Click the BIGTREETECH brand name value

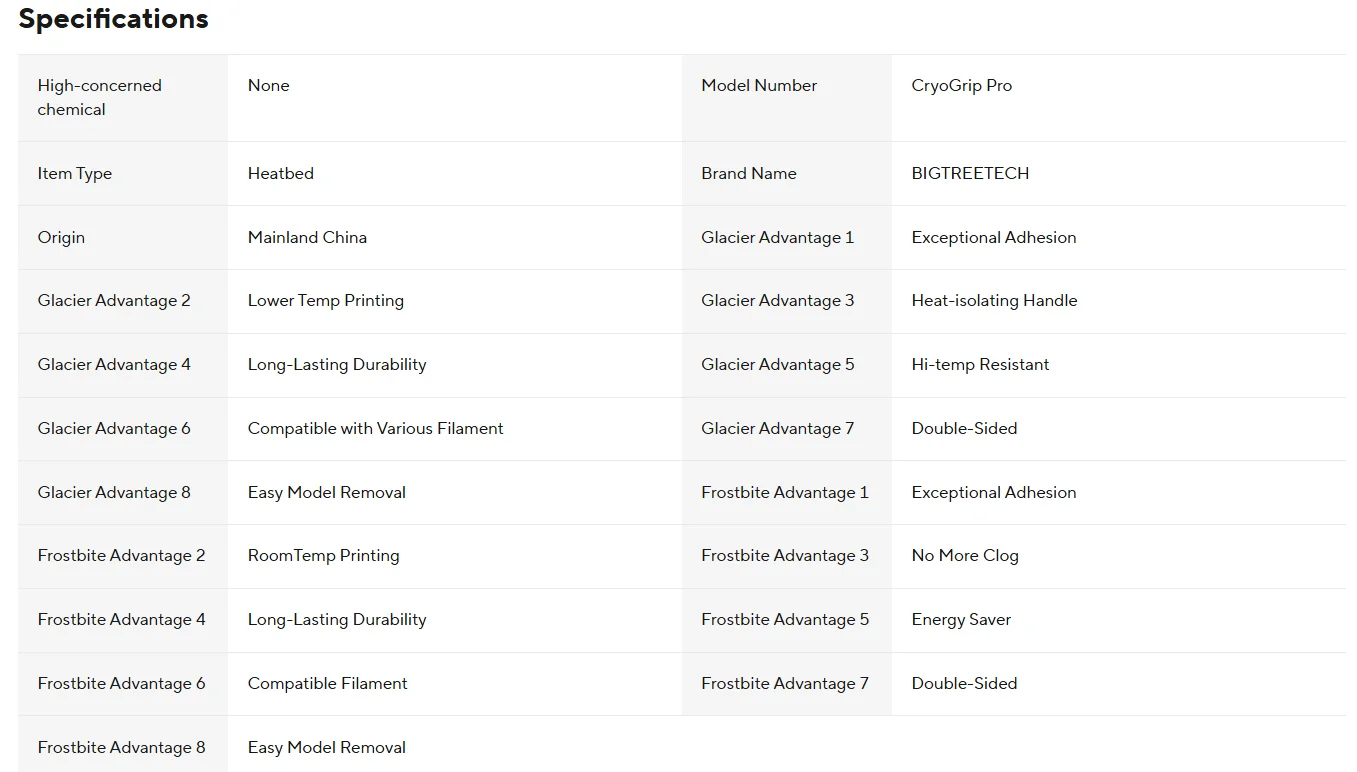click(970, 173)
